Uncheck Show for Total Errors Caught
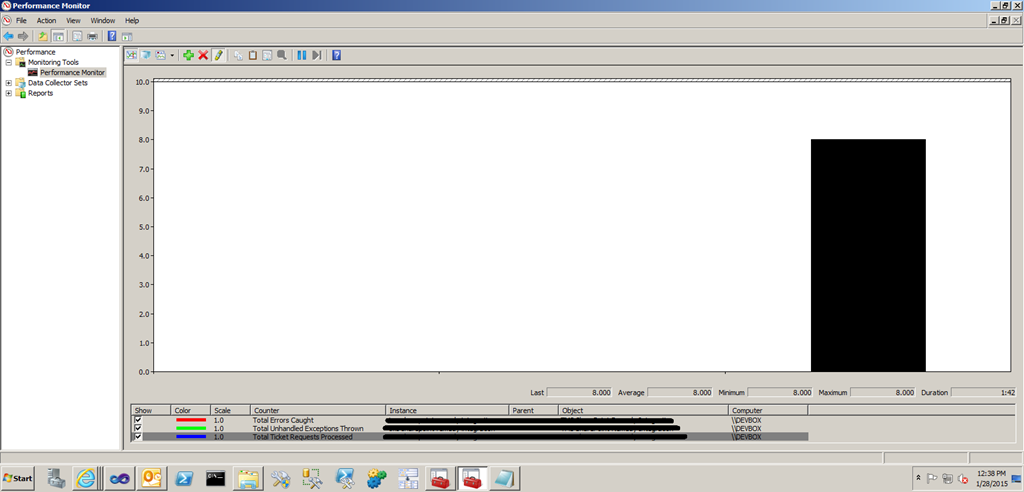Screen dimensions: 1024x492 (x=138, y=420)
